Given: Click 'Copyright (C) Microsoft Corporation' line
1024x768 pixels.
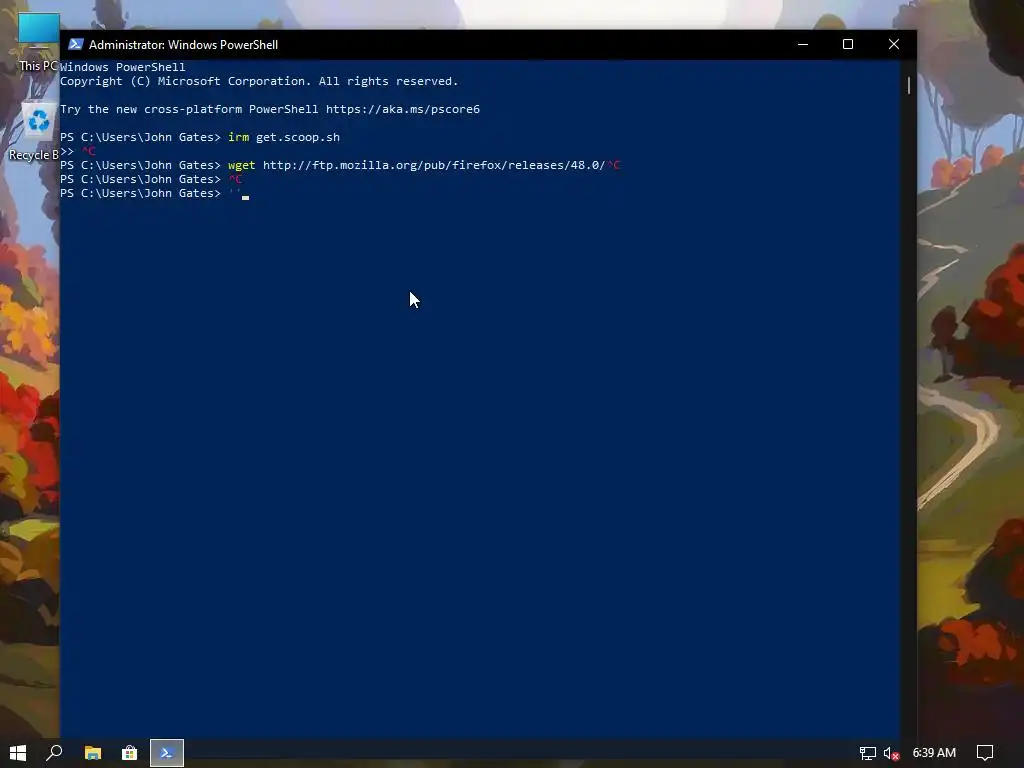Looking at the screenshot, I should pyautogui.click(x=259, y=81).
